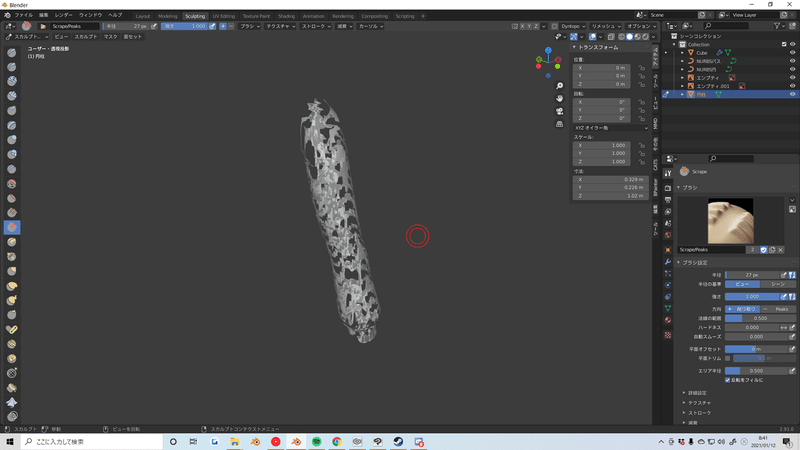Click the pan hand viewport gizmo
Viewport: 800px width, 450px height.
click(560, 98)
